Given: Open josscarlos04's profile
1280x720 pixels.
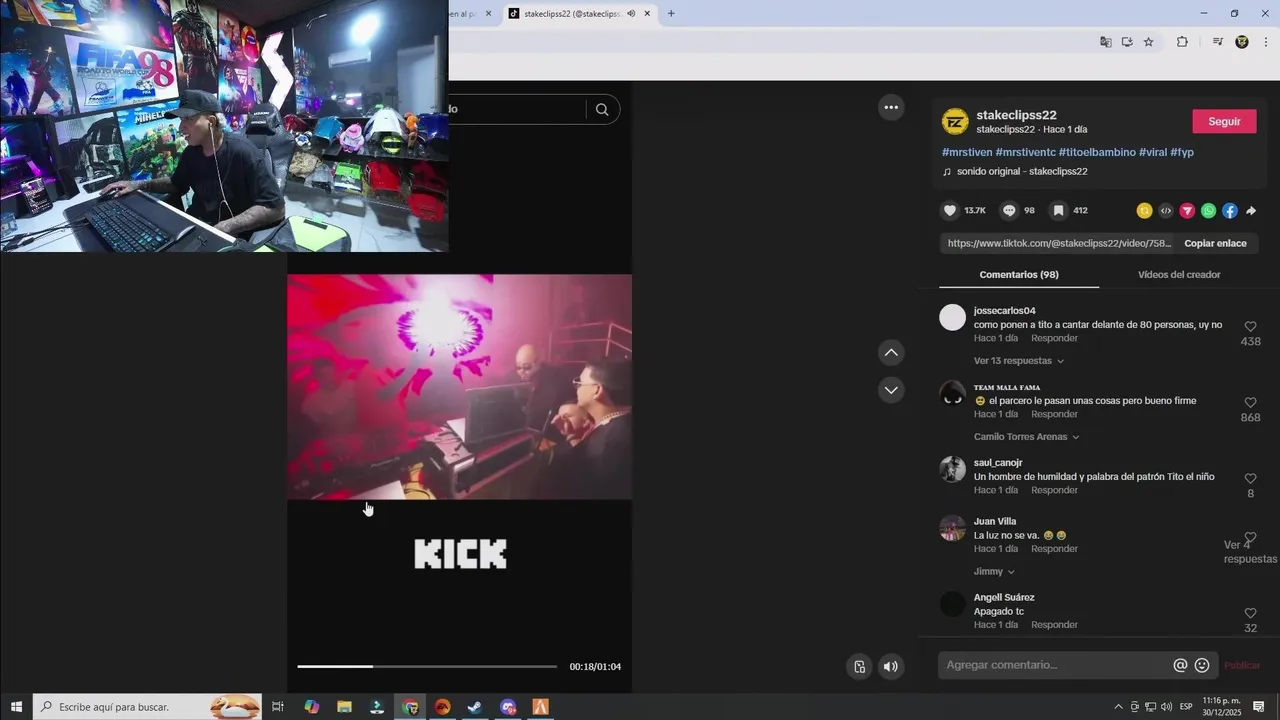Looking at the screenshot, I should (1004, 311).
